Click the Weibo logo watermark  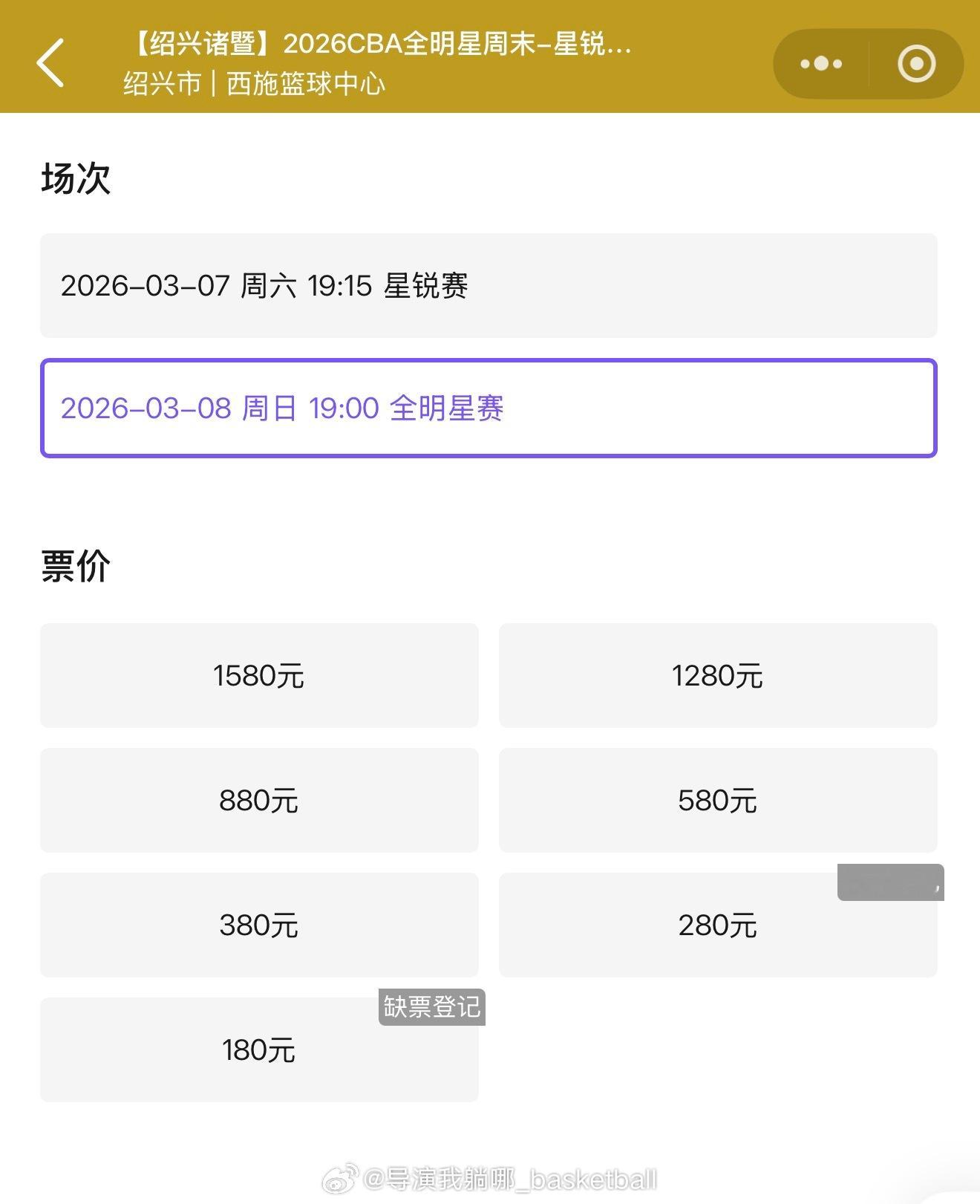[342, 1179]
